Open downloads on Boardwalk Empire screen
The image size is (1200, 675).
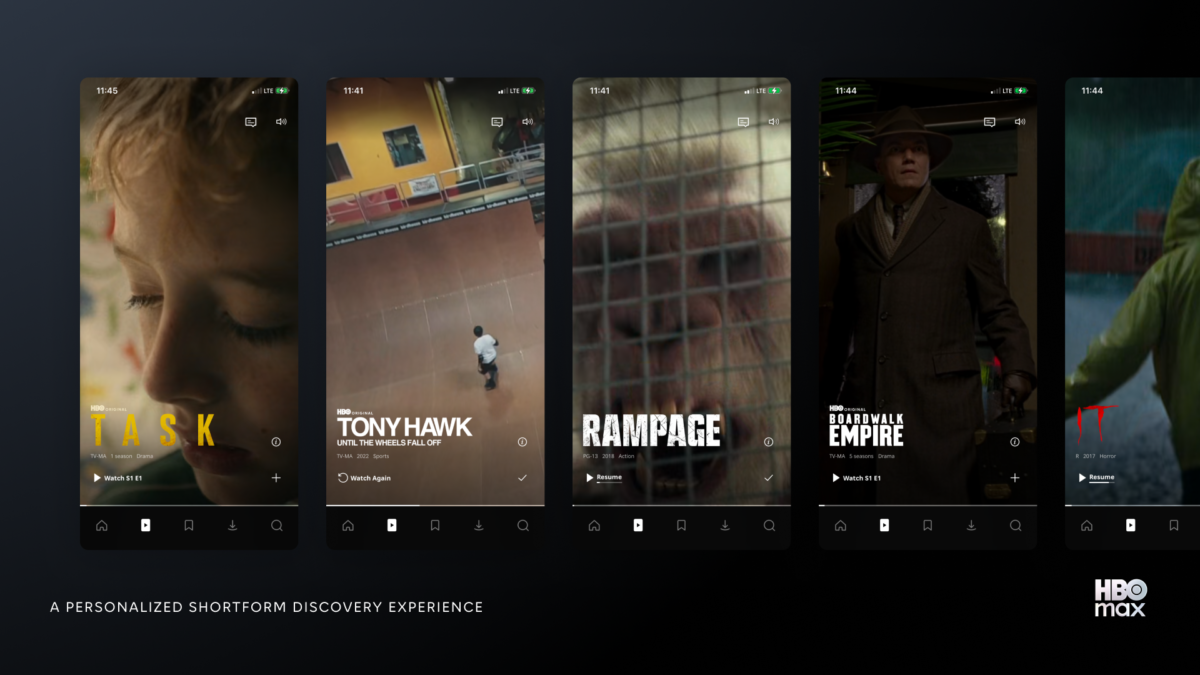(x=971, y=526)
